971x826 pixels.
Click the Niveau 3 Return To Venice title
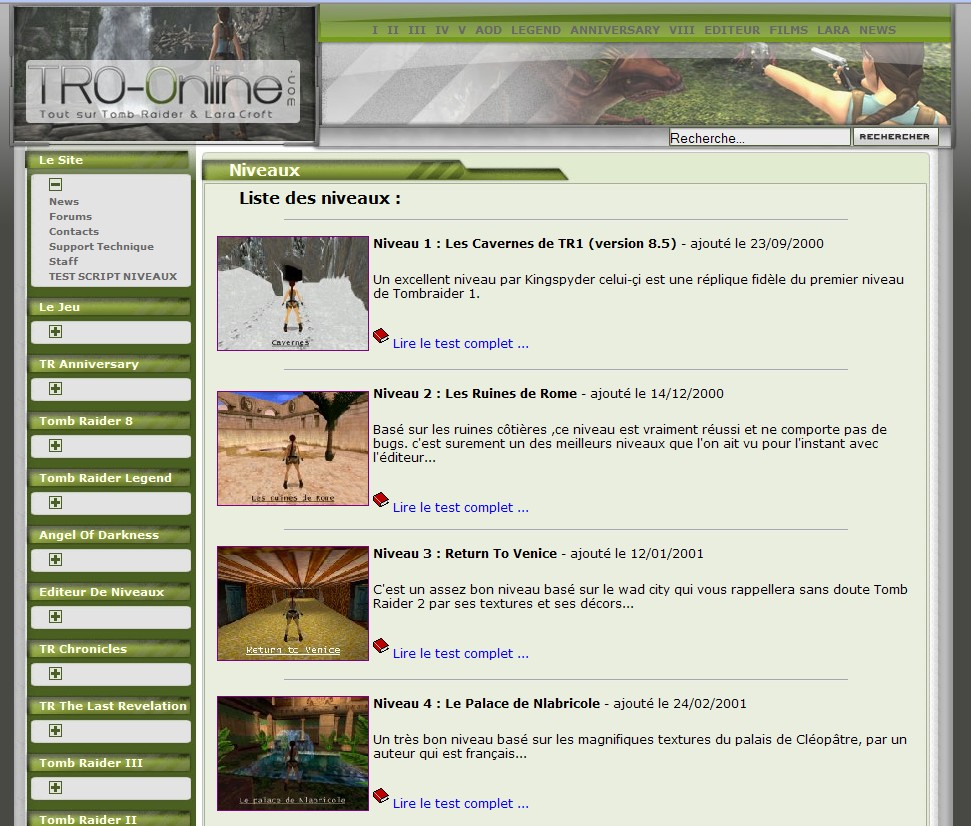[x=464, y=554]
